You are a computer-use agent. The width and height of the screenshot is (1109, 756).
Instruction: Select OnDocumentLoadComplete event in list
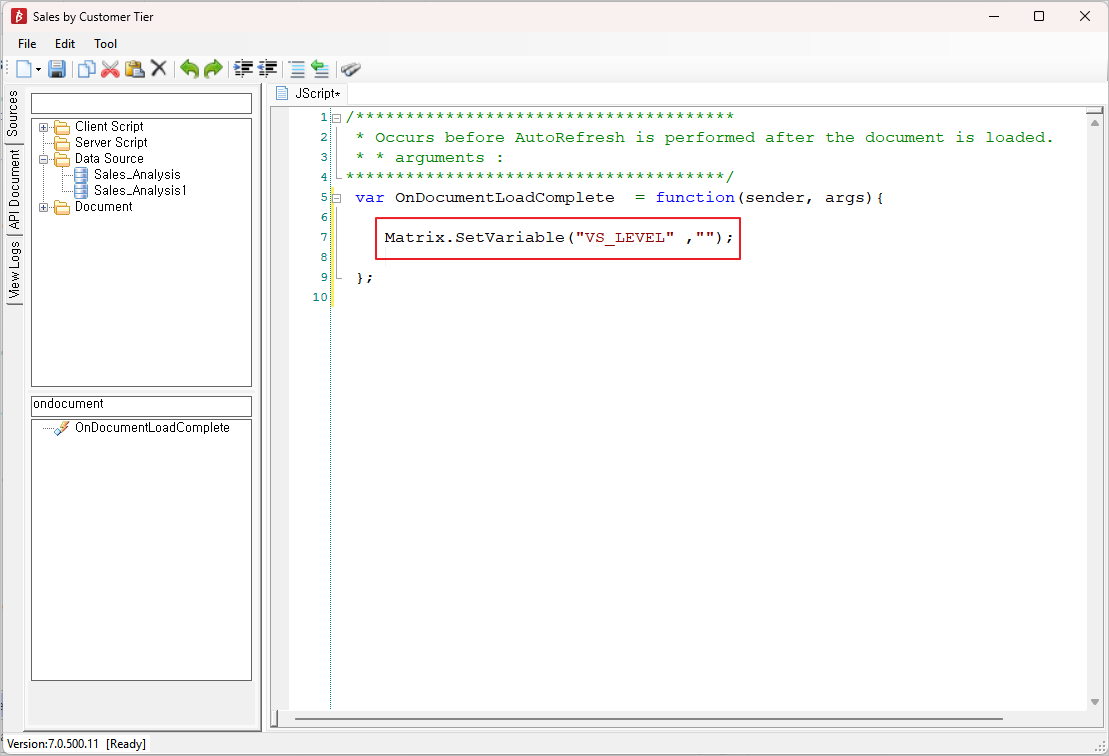coord(152,428)
